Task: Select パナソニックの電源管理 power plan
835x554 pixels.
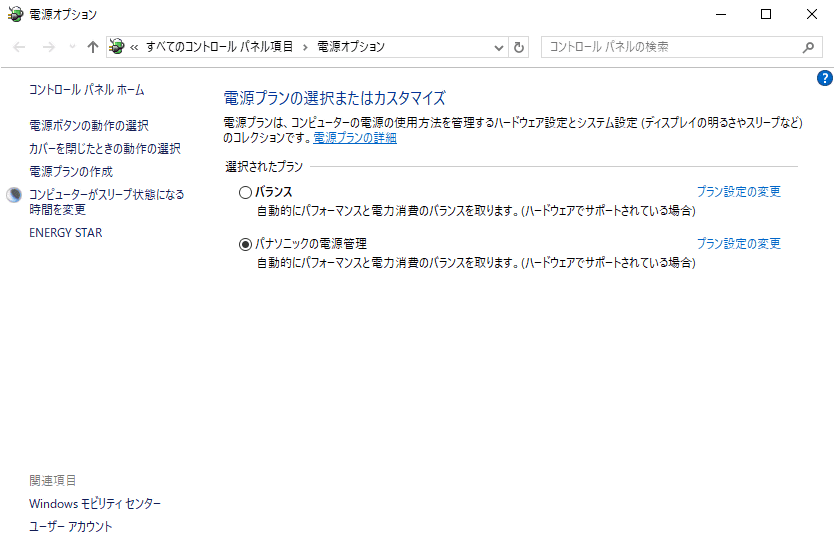Action: click(245, 244)
